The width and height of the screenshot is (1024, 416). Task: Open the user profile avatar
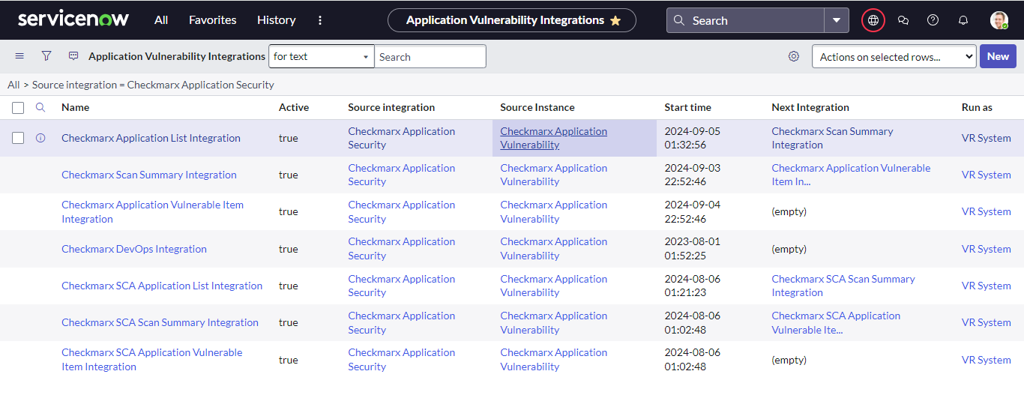coord(999,20)
